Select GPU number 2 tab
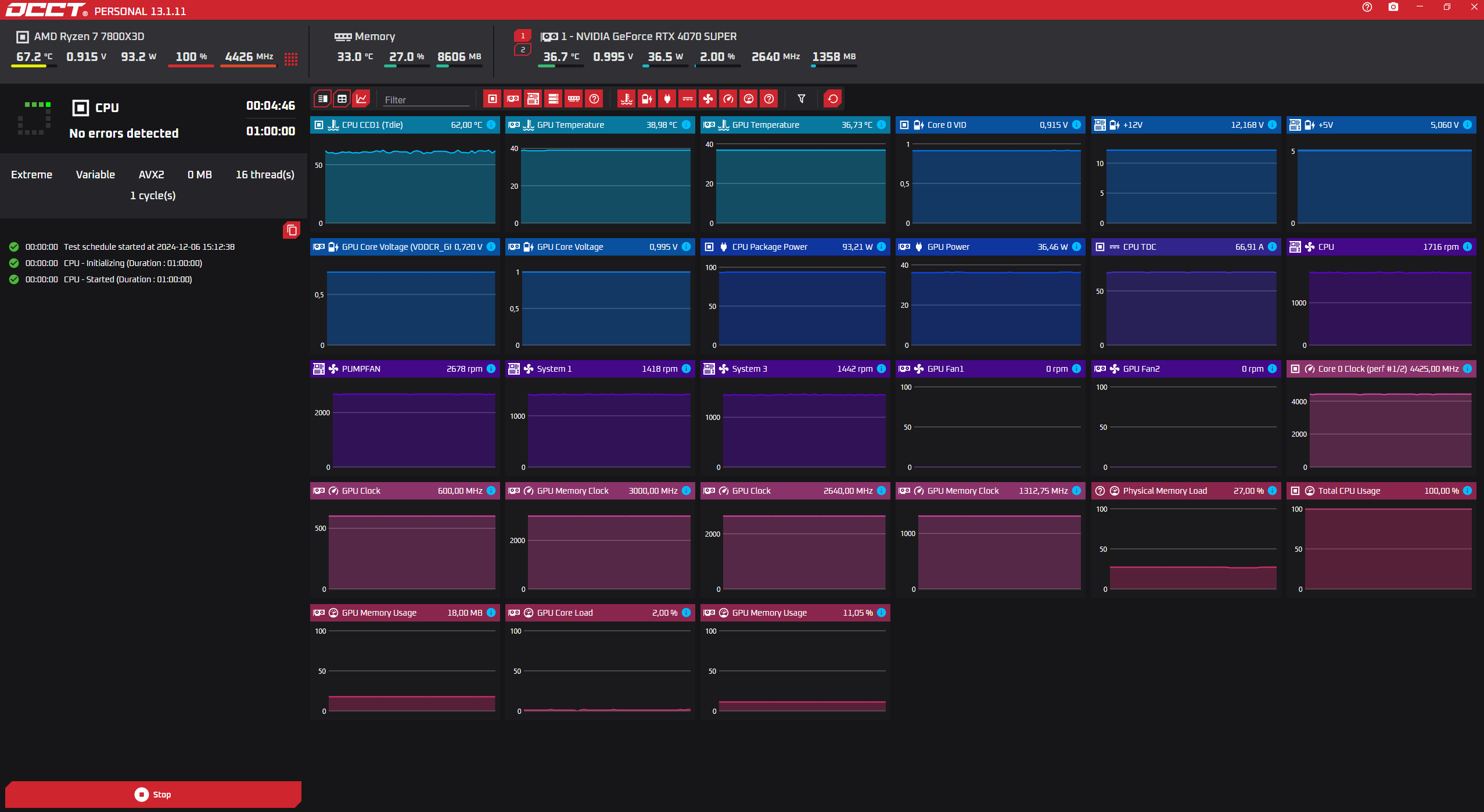 (523, 50)
